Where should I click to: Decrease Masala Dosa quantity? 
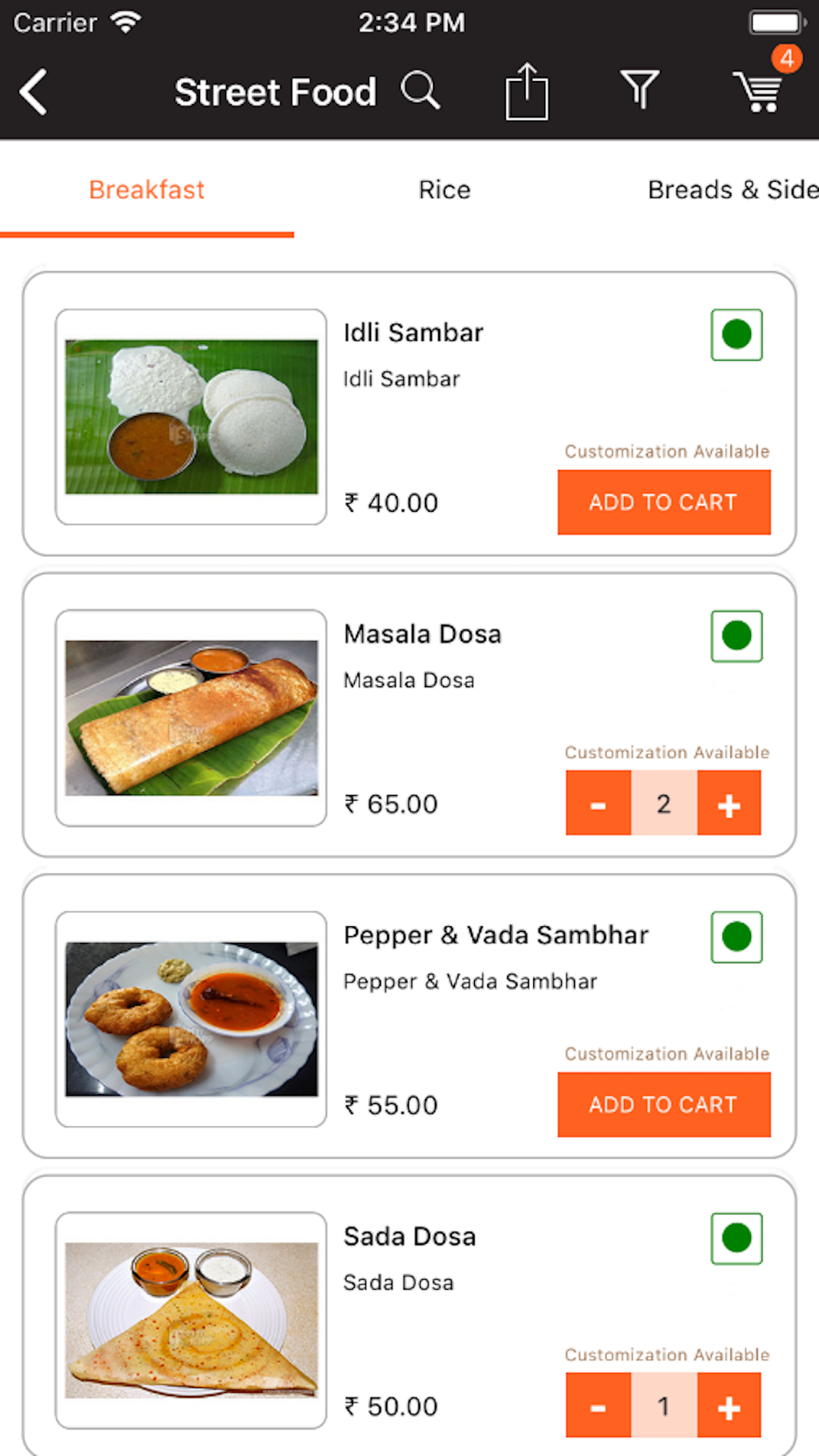[x=598, y=804]
